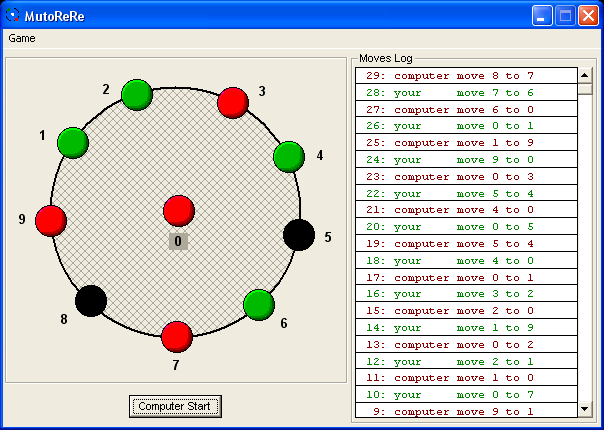The height and width of the screenshot is (430, 604).
Task: Click the red piece at center position 0
Action: click(x=178, y=211)
